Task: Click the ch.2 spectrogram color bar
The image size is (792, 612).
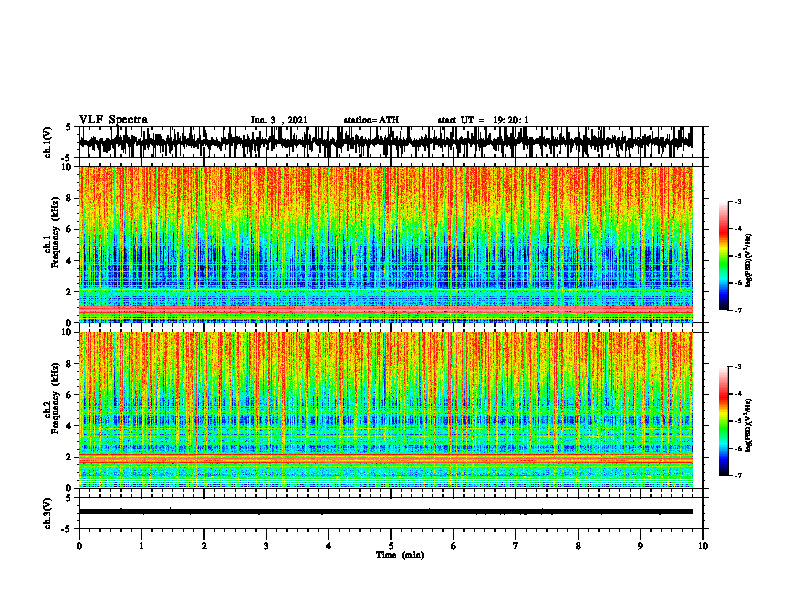Action: tap(724, 421)
